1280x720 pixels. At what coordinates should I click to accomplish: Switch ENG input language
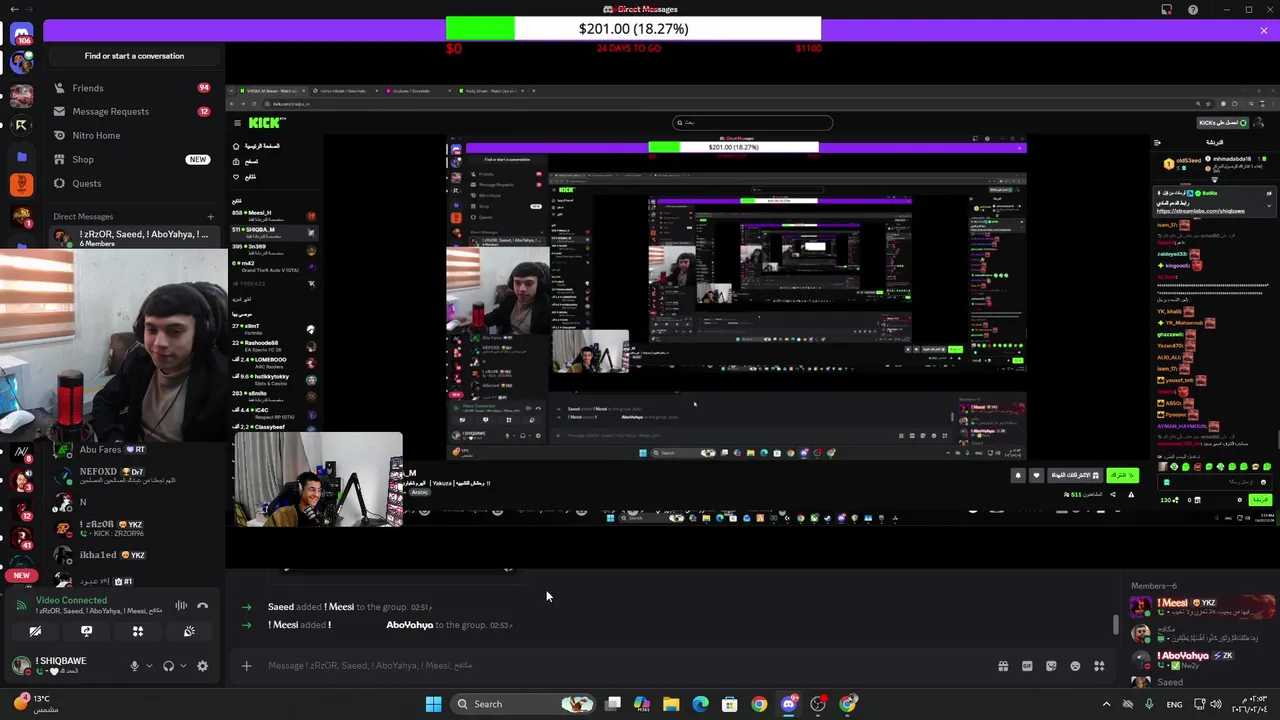[x=1174, y=704]
